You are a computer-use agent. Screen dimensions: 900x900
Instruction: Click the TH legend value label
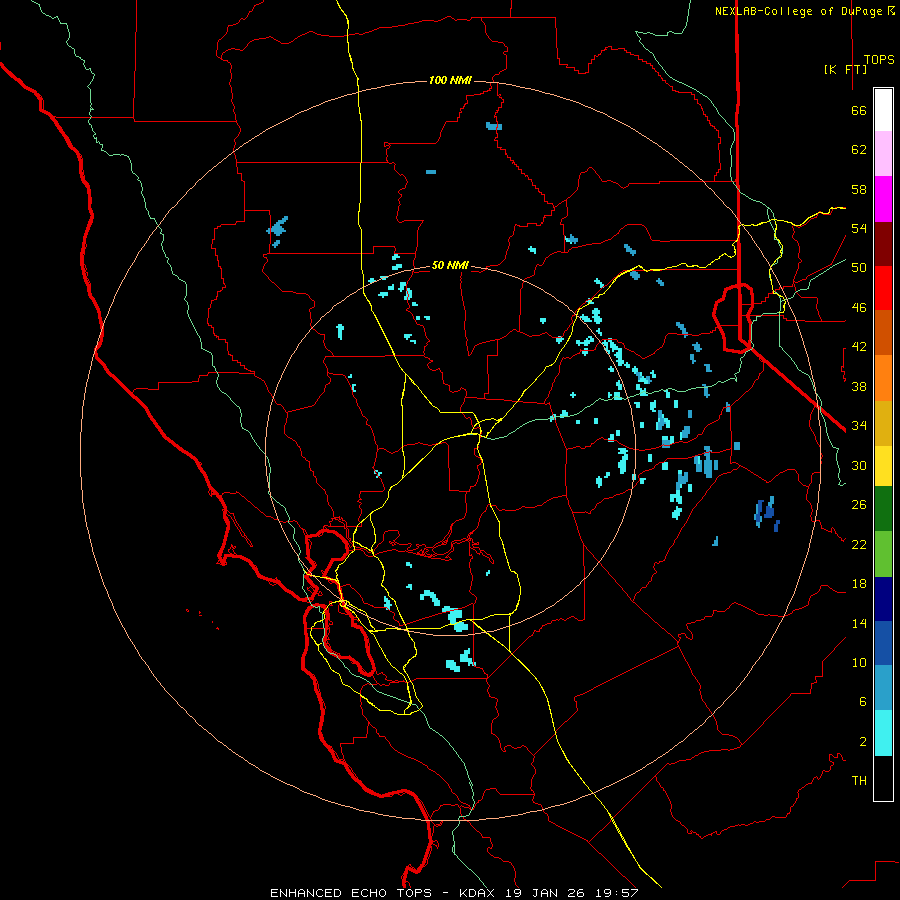[859, 780]
